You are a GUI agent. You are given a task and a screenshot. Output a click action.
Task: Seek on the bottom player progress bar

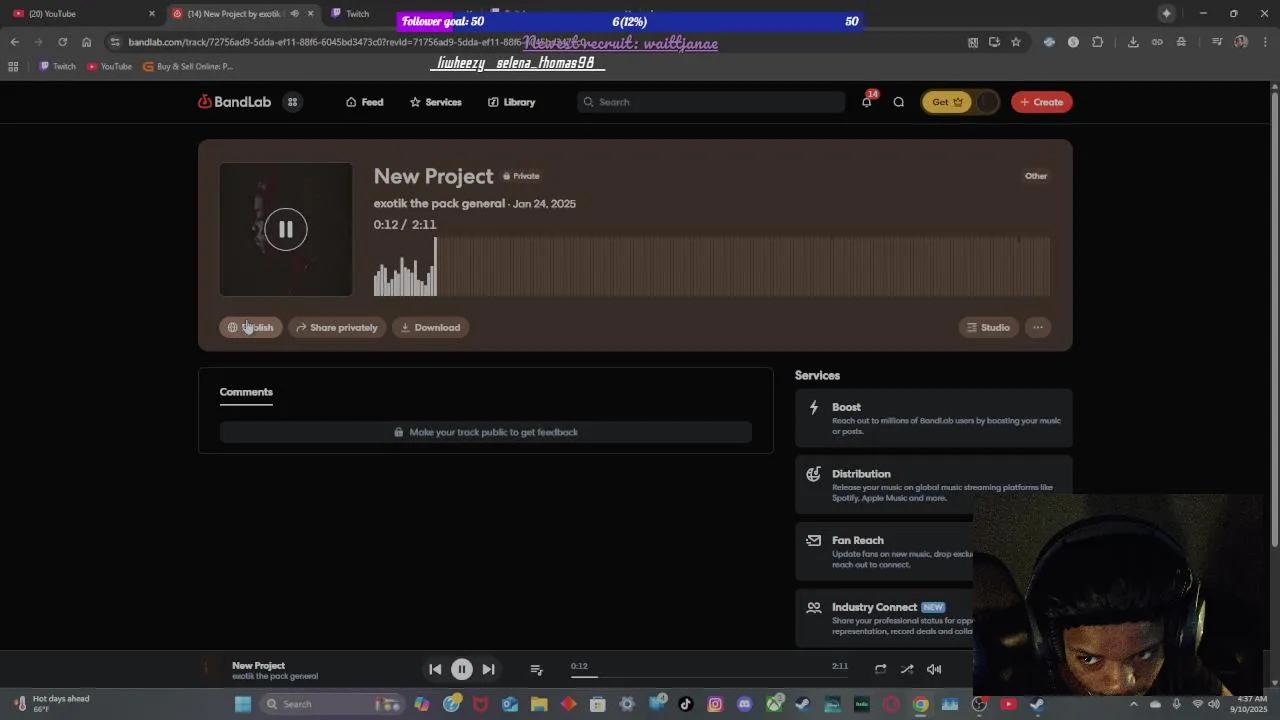pyautogui.click(x=710, y=677)
